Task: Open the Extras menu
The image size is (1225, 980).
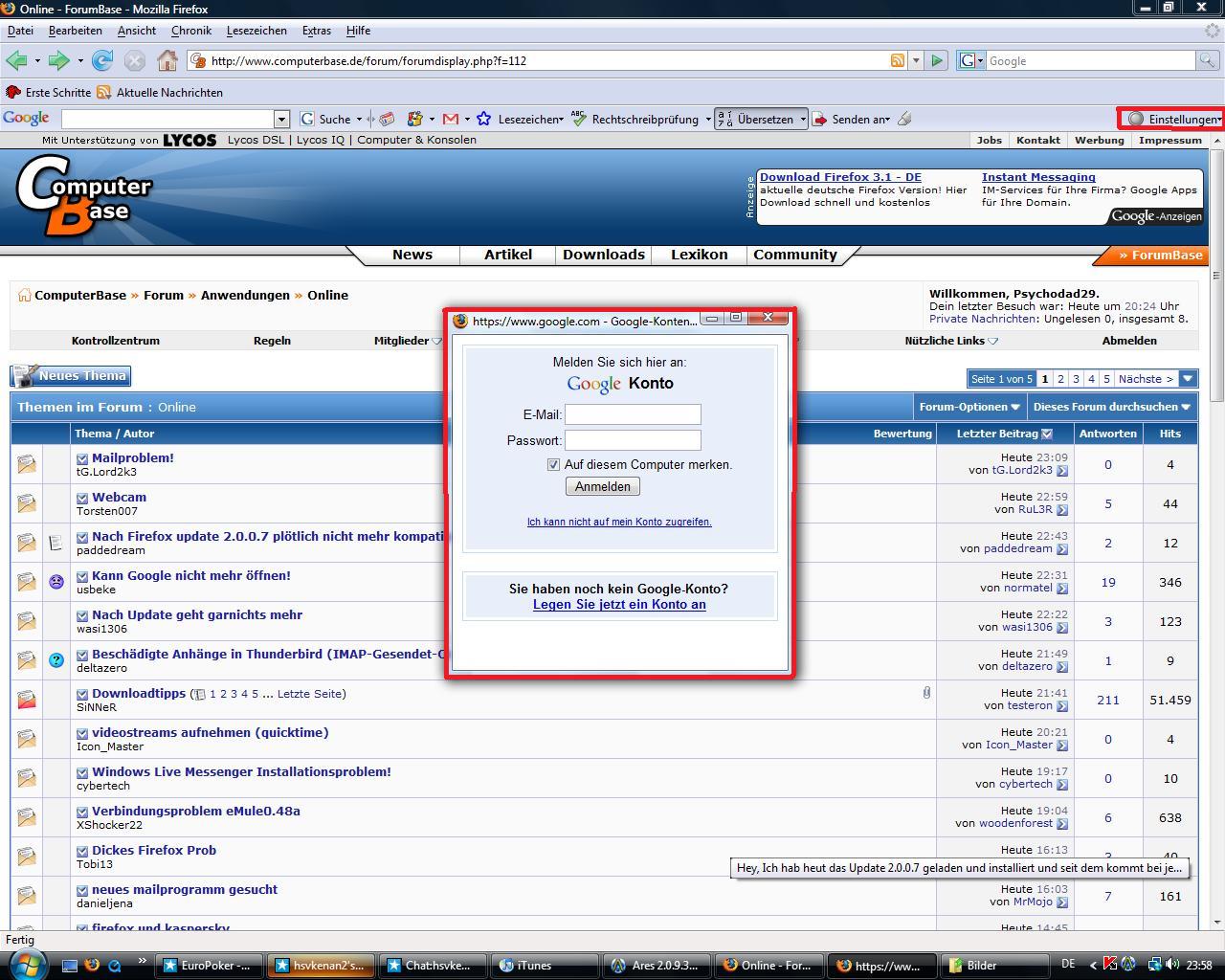Action: coord(317,31)
